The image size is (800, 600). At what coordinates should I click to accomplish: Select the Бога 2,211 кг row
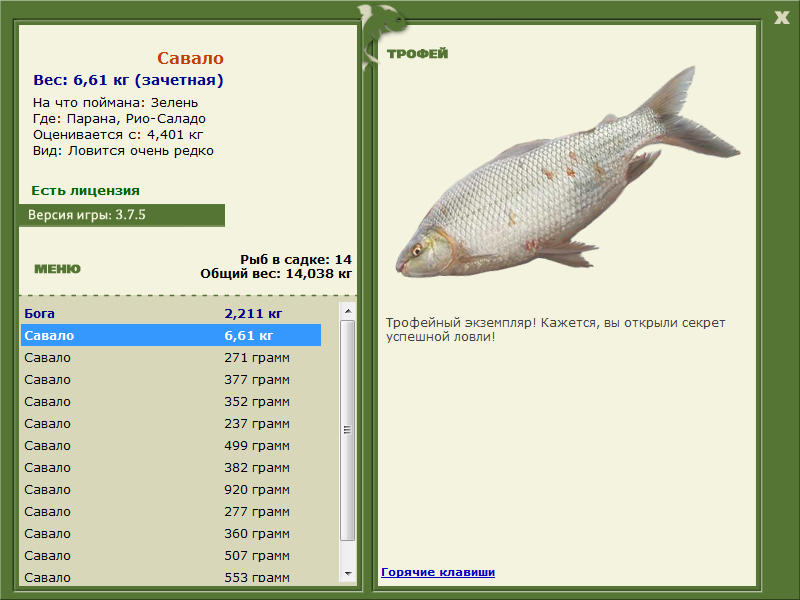point(171,313)
